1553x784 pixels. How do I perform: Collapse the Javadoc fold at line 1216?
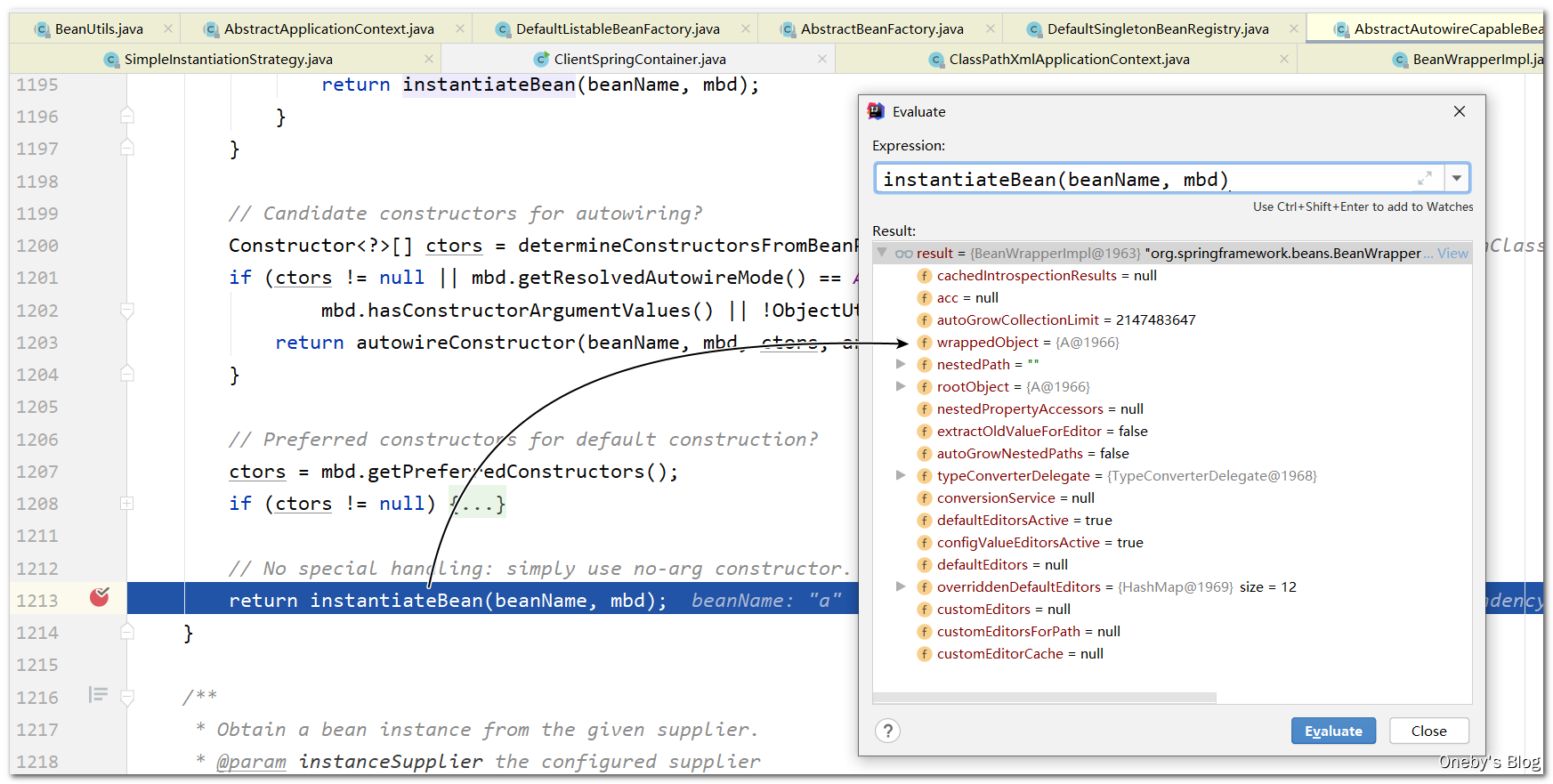pos(127,698)
